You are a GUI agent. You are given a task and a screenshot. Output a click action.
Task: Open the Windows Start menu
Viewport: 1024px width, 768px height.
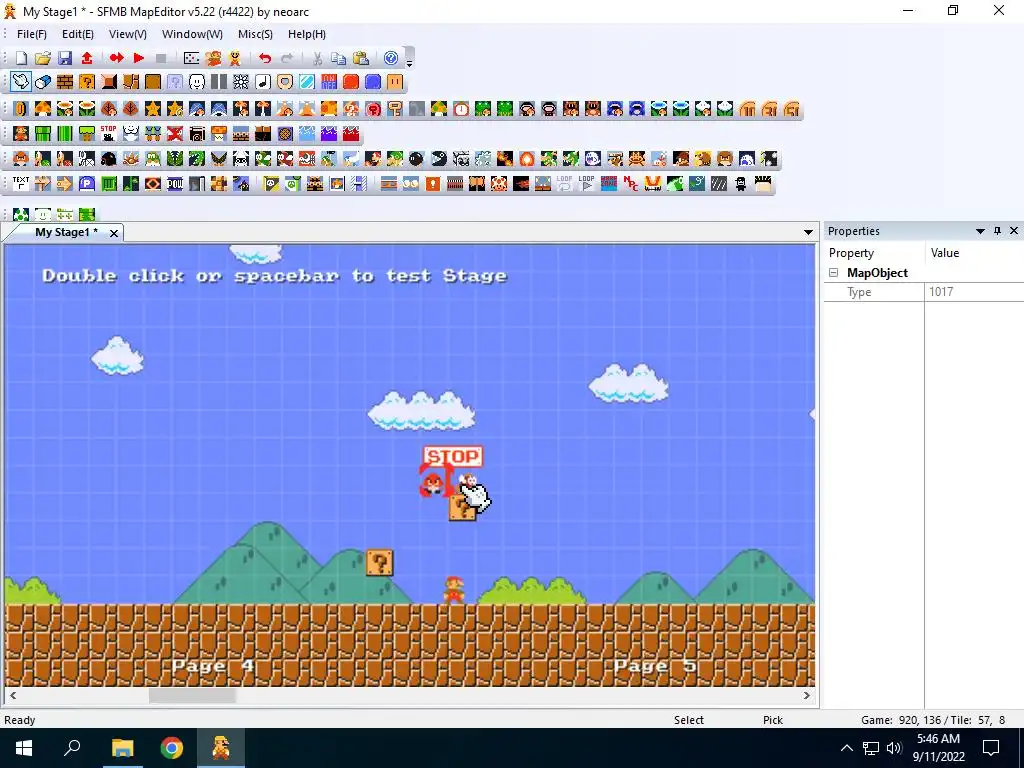pyautogui.click(x=24, y=748)
